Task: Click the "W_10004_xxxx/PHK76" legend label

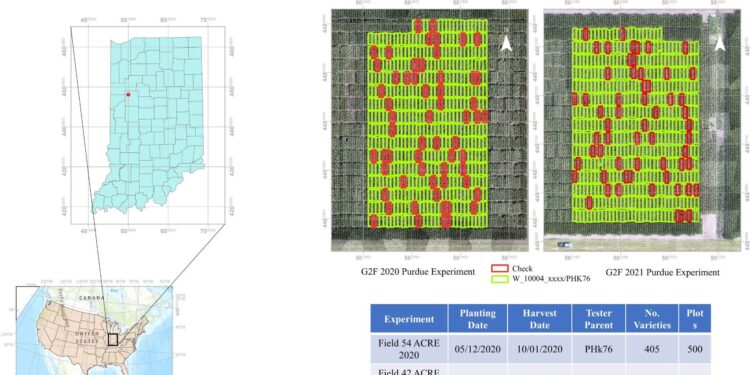Action: [551, 278]
